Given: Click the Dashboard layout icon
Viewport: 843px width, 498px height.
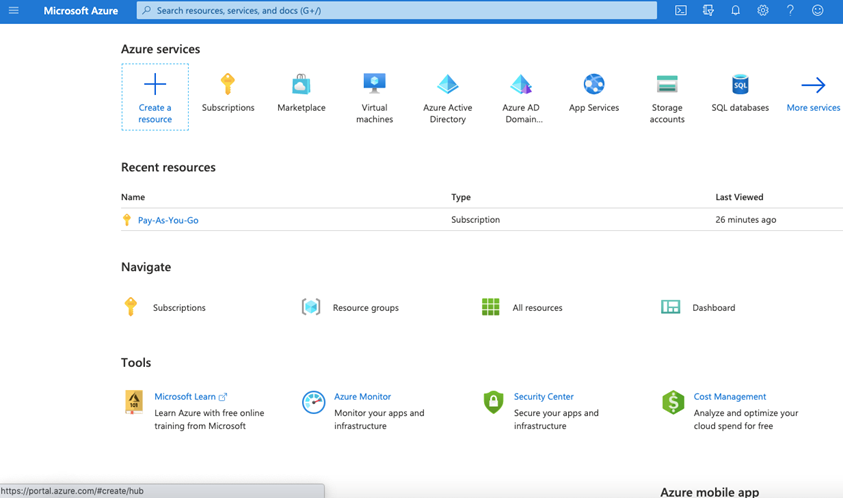Looking at the screenshot, I should (670, 307).
